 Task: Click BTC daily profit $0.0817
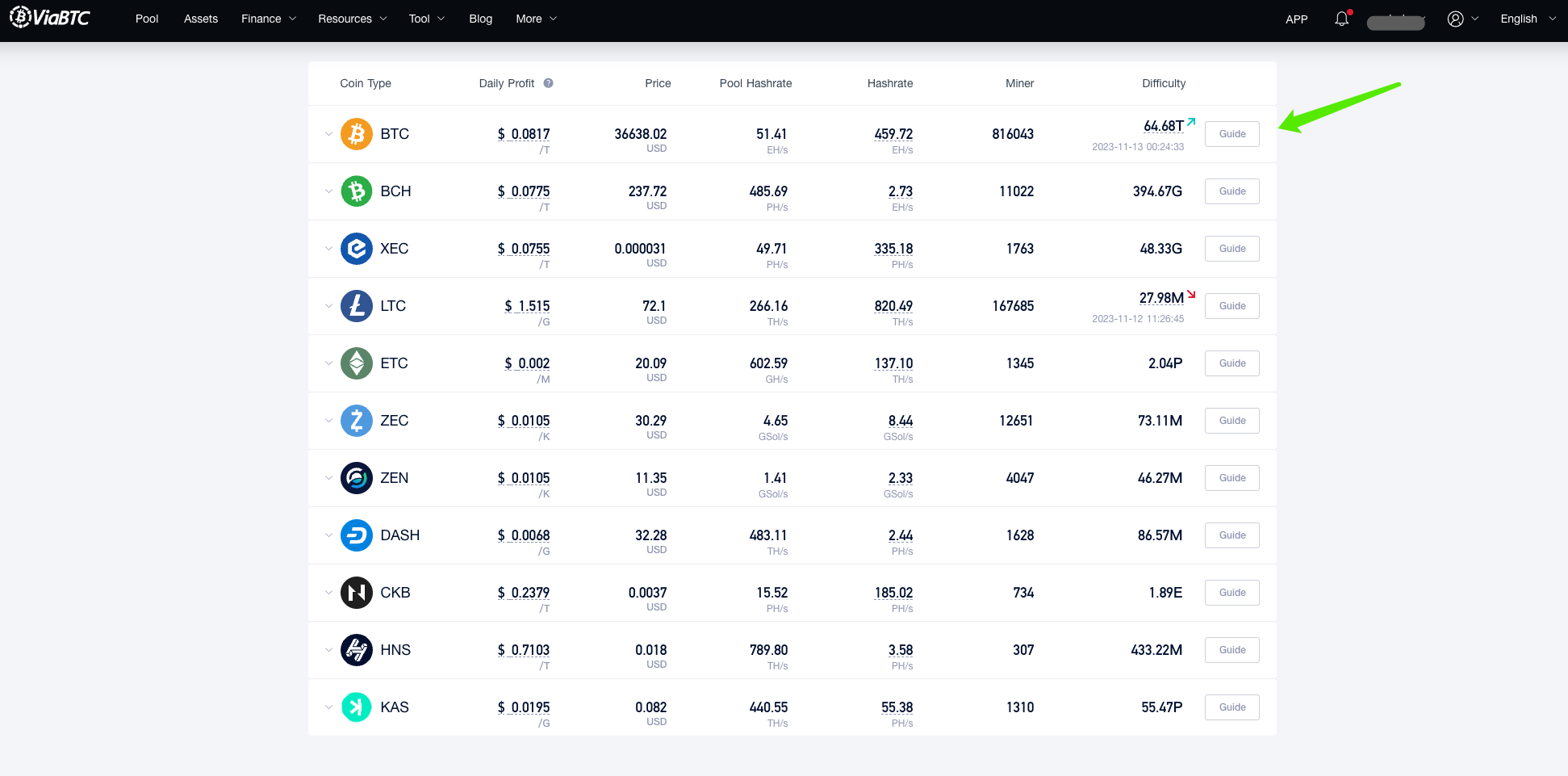coord(524,134)
